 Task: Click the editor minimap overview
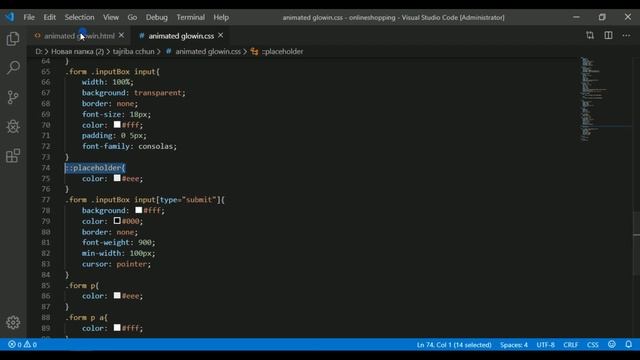(606, 99)
